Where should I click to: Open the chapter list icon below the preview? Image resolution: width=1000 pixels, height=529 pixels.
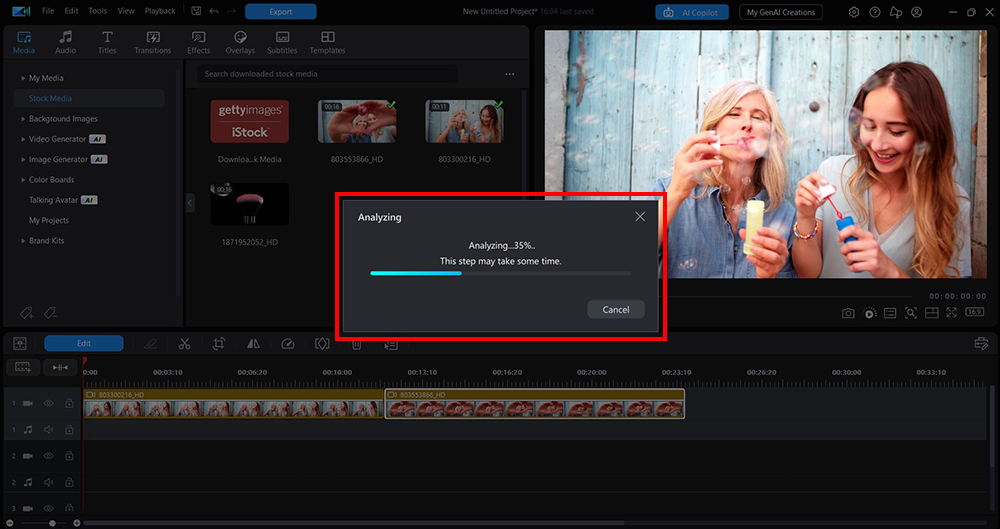[890, 313]
